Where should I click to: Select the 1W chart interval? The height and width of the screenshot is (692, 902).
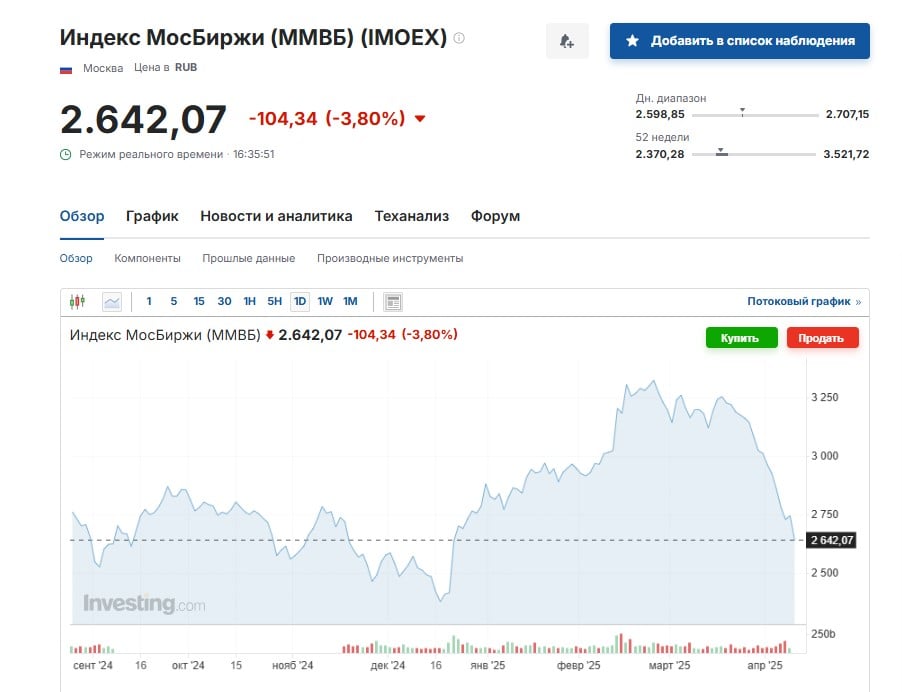coord(325,301)
